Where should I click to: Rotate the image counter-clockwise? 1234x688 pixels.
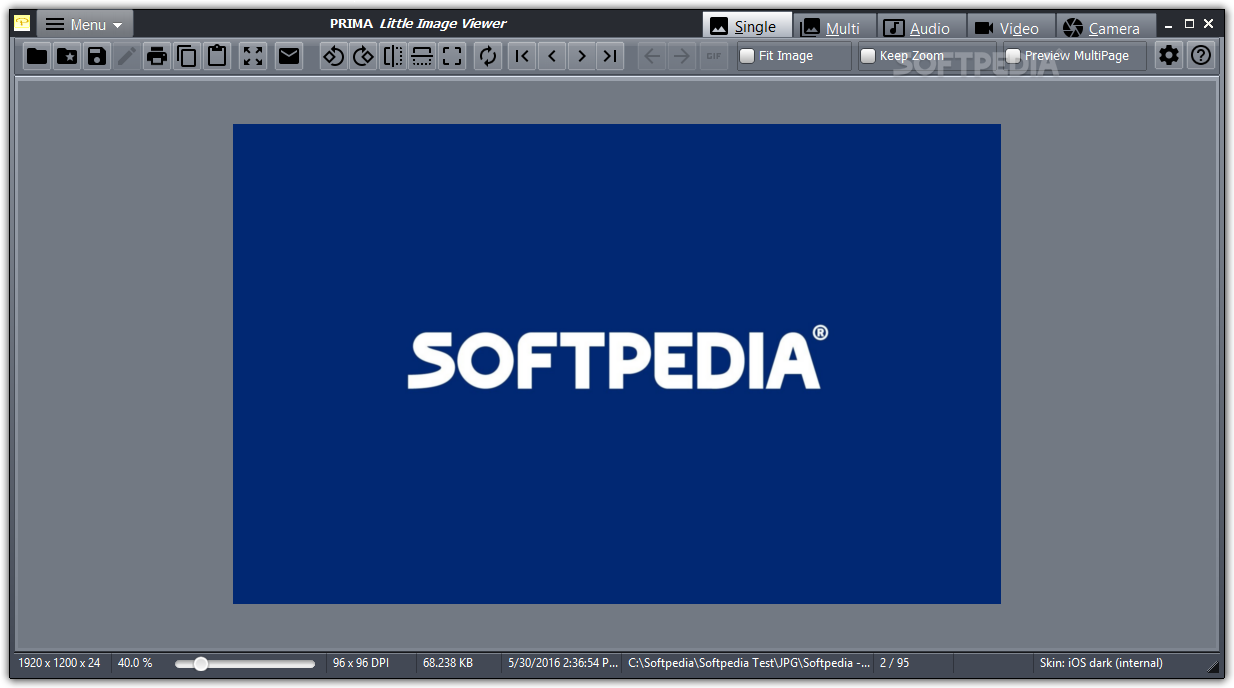tap(333, 56)
